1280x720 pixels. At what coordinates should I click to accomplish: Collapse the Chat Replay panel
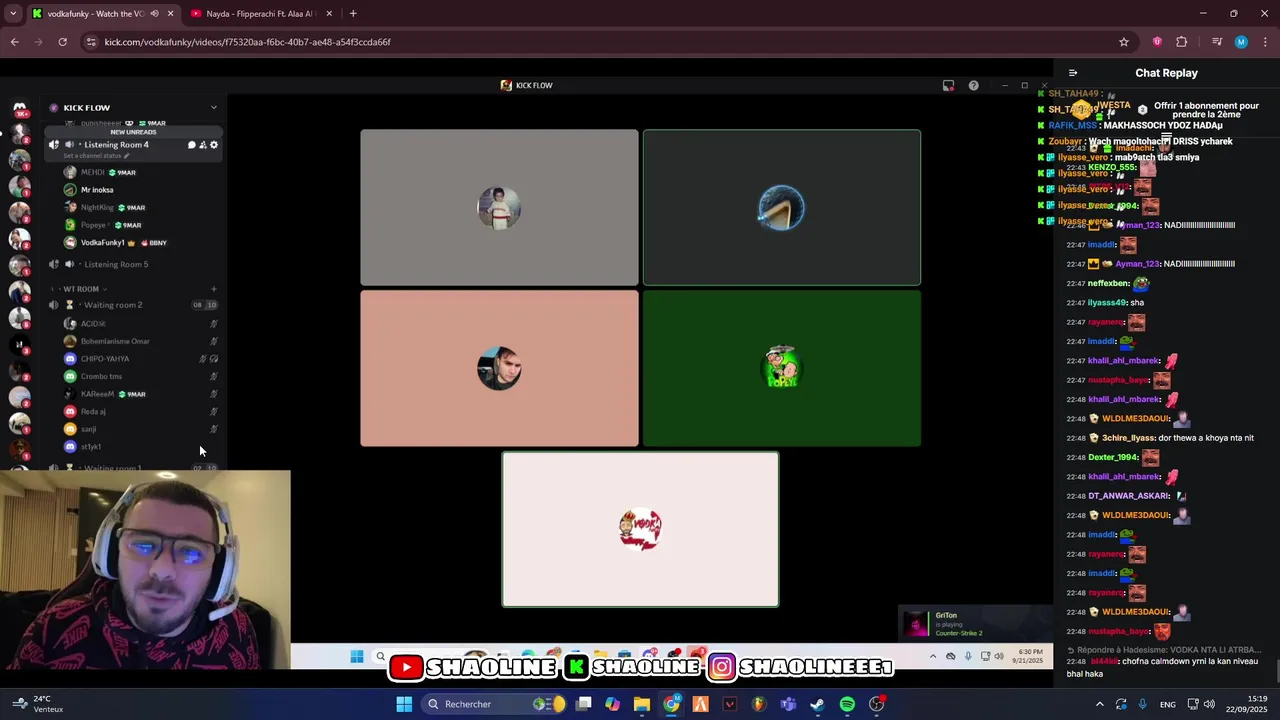[1073, 73]
